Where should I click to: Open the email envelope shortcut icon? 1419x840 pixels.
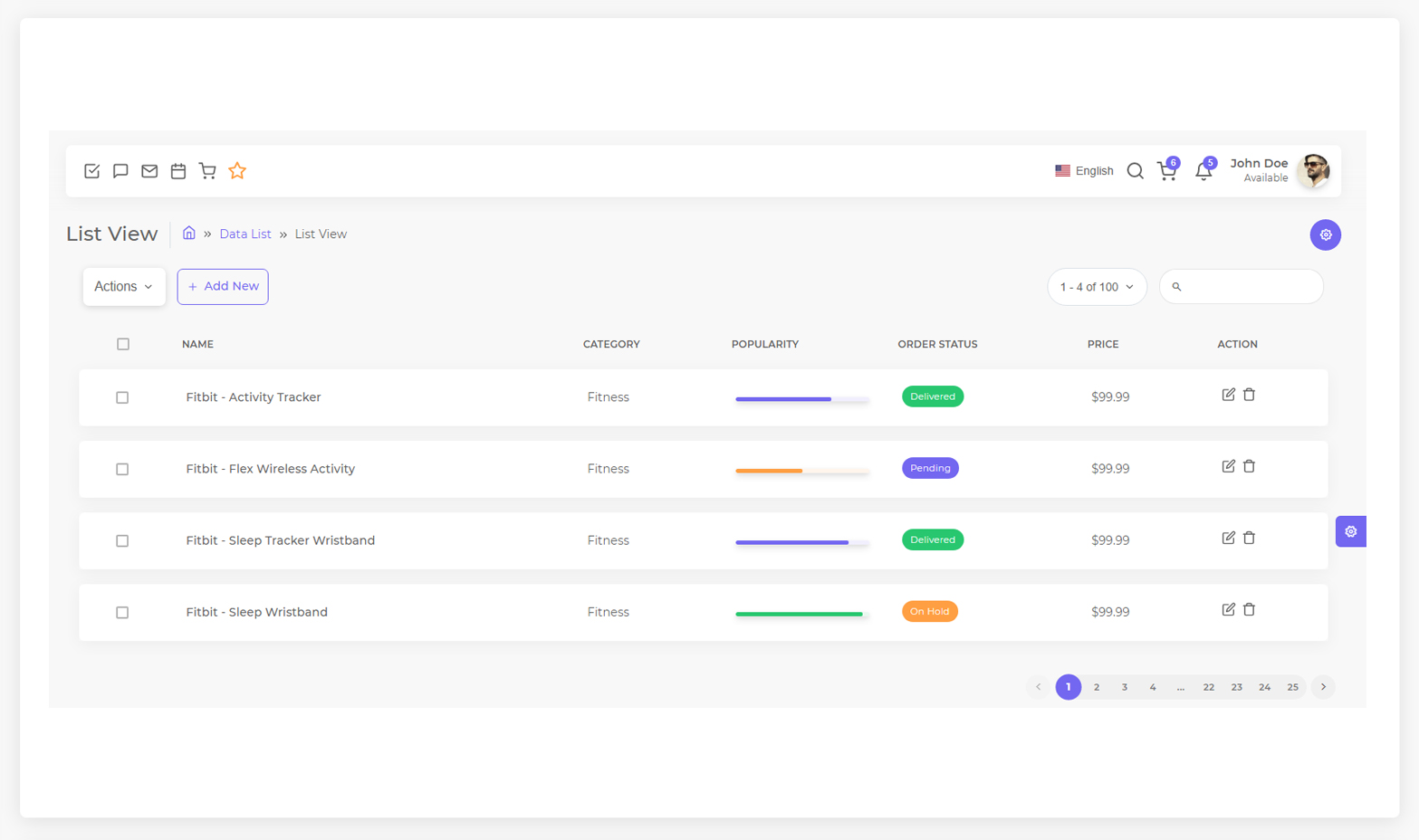(149, 171)
